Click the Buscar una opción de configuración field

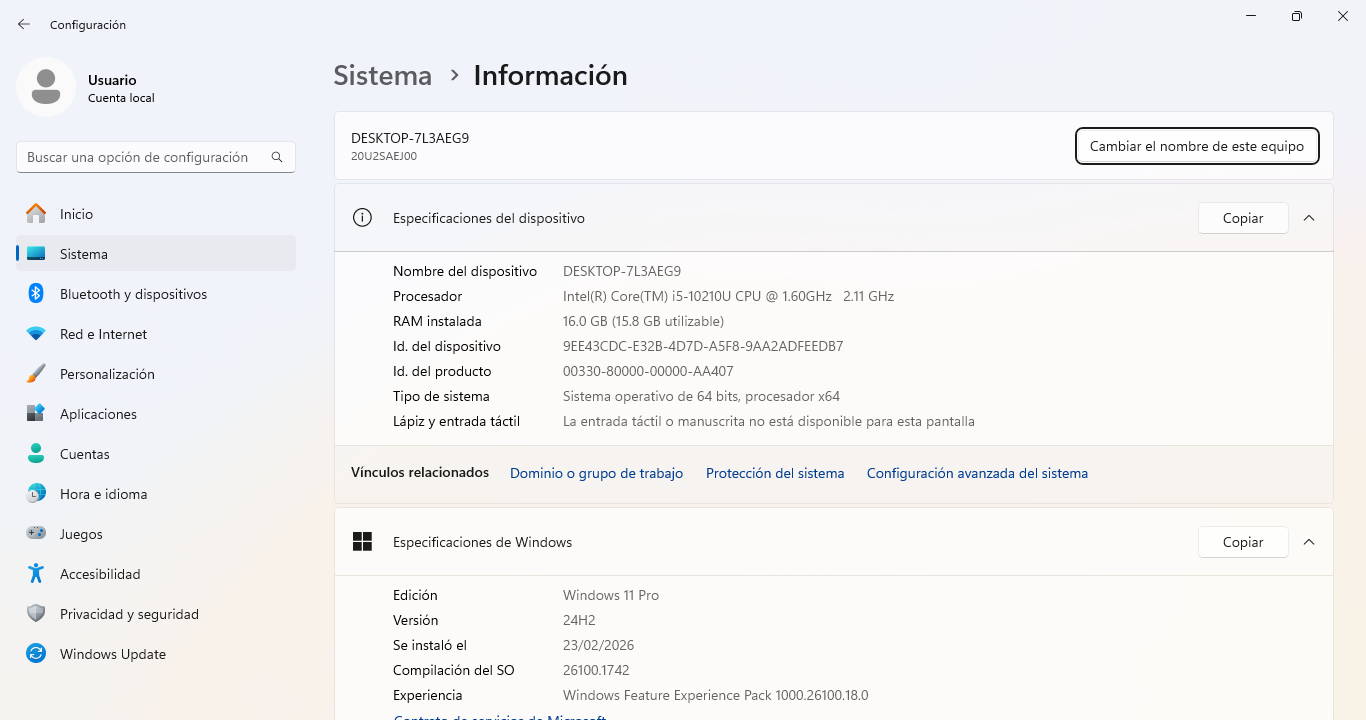click(156, 157)
